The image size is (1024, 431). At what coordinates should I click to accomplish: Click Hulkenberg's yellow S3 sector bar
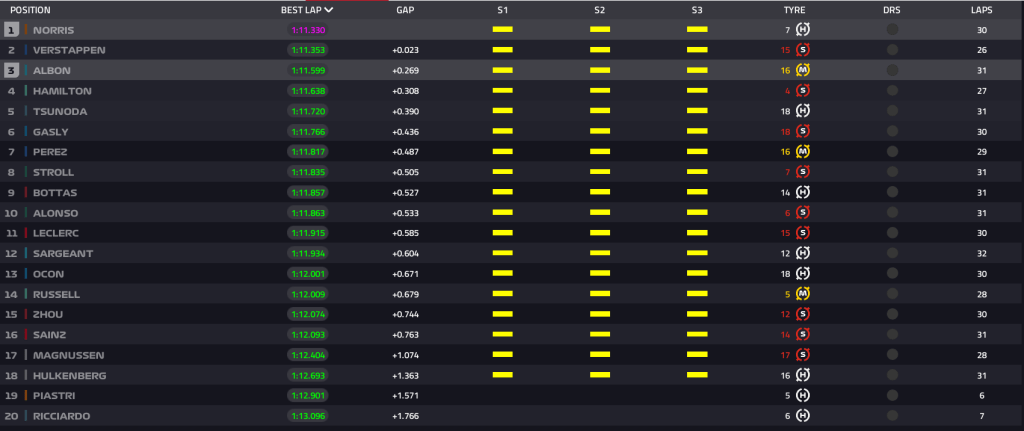pyautogui.click(x=697, y=375)
